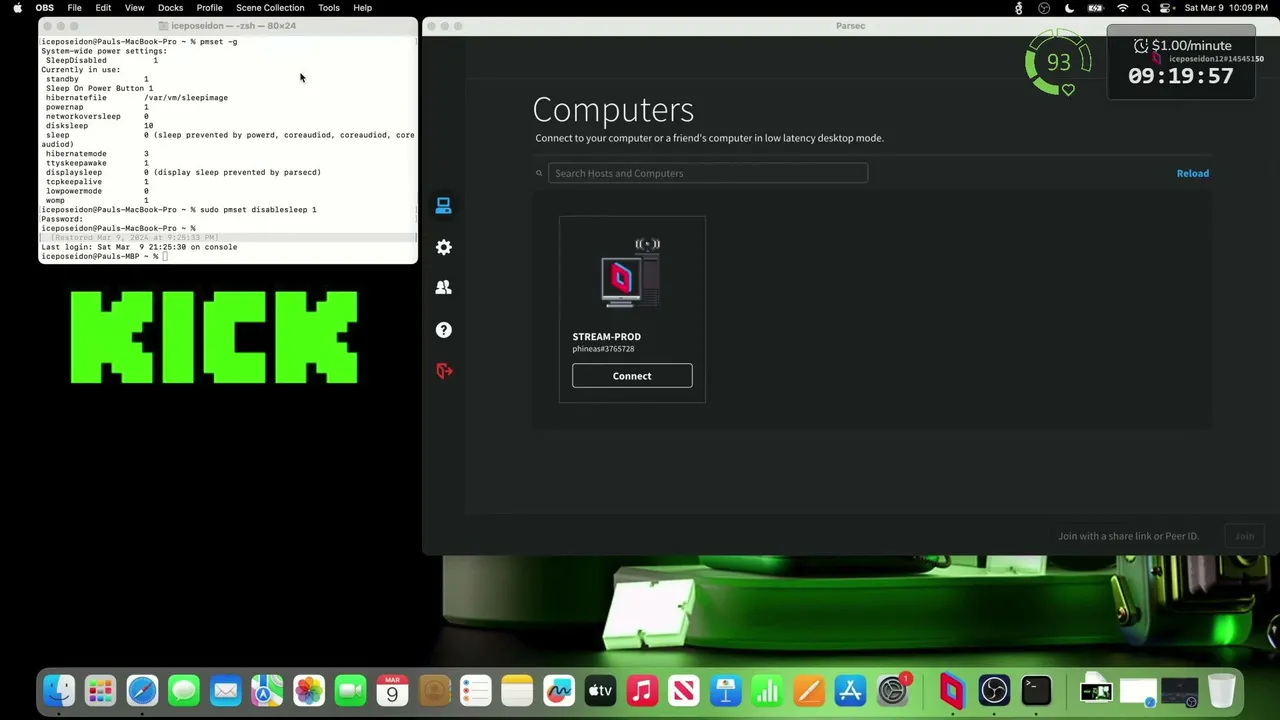The image size is (1280, 720).
Task: Open the Trash in the Dock
Action: 1221,691
